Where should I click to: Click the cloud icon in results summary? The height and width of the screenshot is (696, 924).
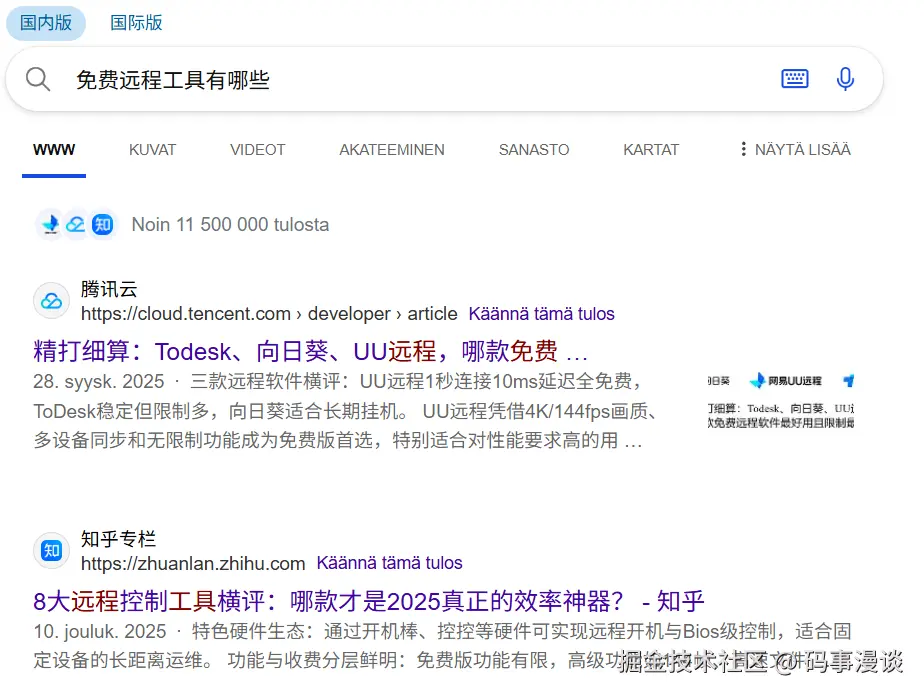point(75,225)
